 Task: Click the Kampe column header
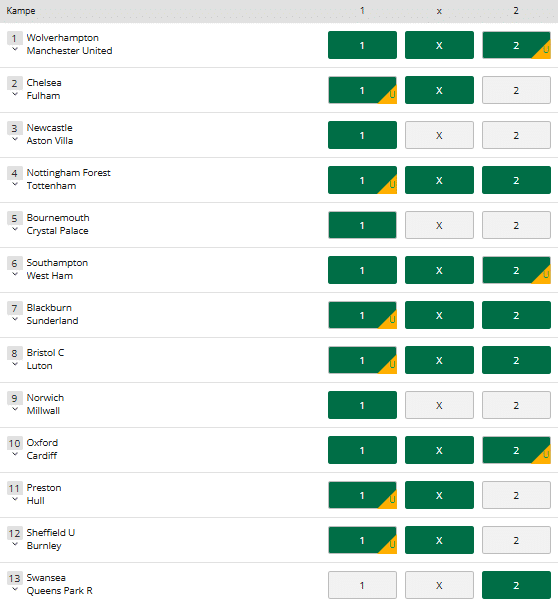(x=21, y=11)
